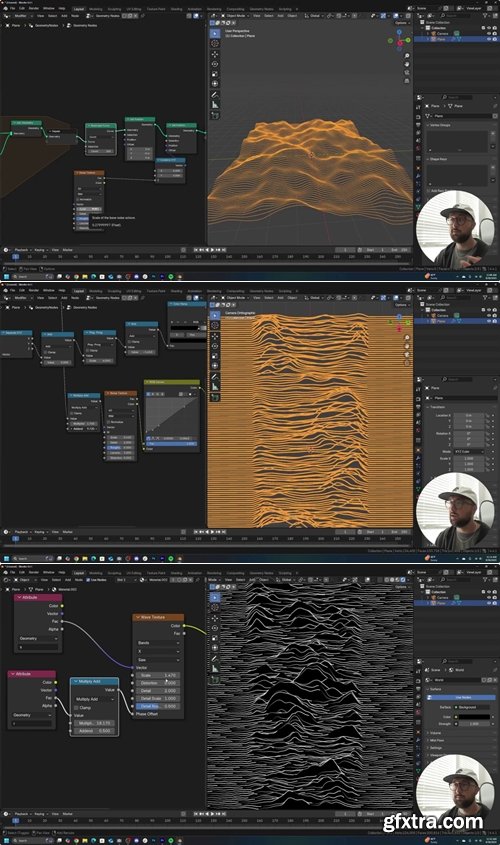The width and height of the screenshot is (500, 845).
Task: Open Windows Search box in top screenshot taskbar
Action: pos(33,276)
